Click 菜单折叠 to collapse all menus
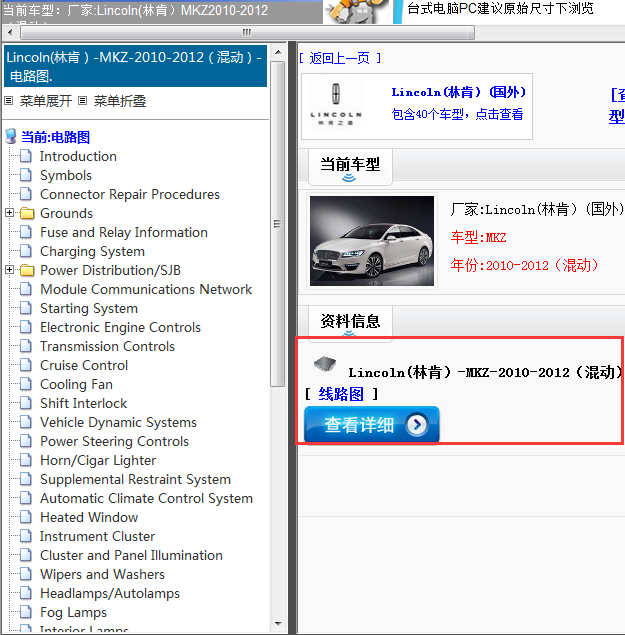This screenshot has width=625, height=635. 120,101
